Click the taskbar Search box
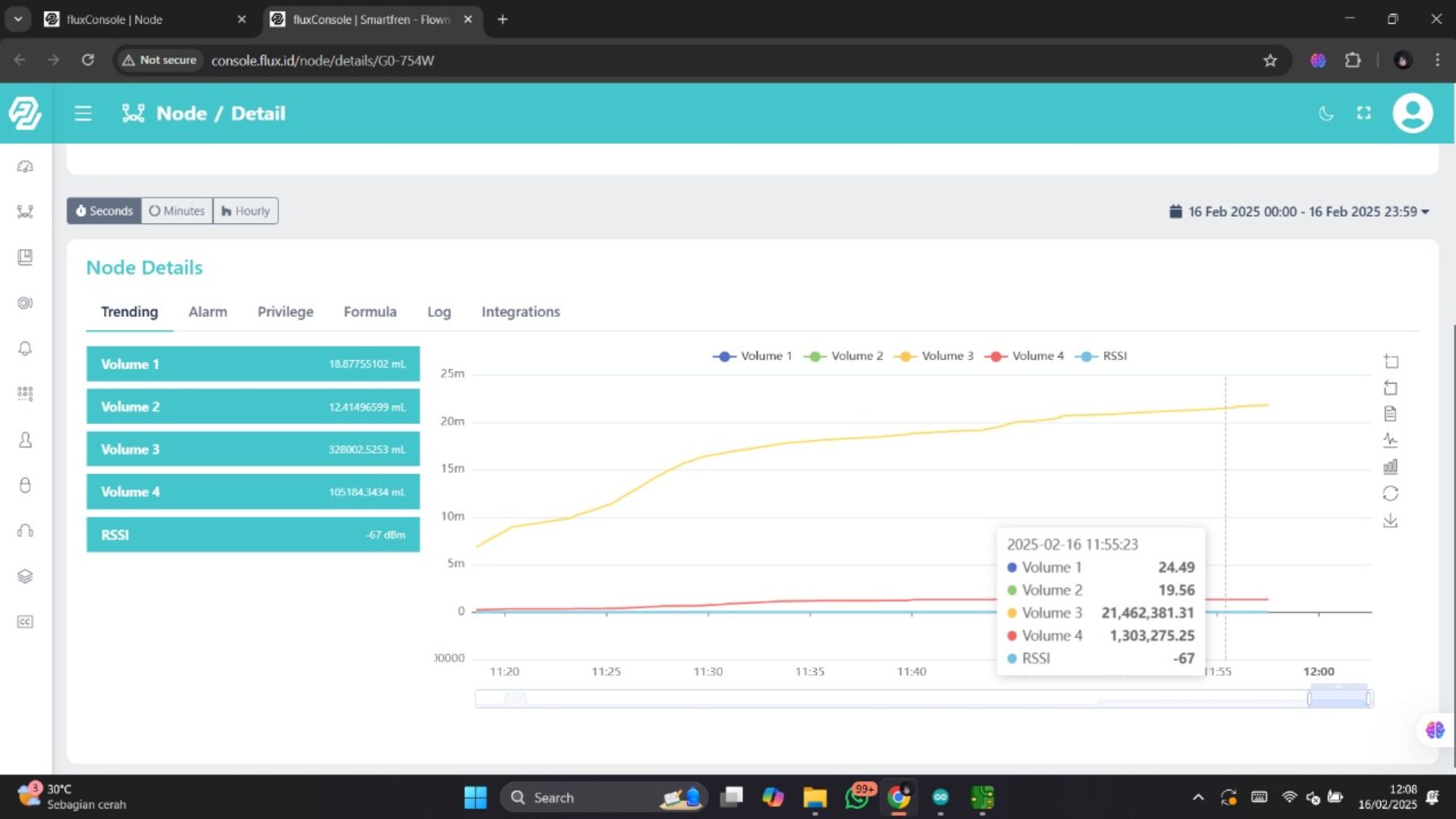 click(x=604, y=797)
